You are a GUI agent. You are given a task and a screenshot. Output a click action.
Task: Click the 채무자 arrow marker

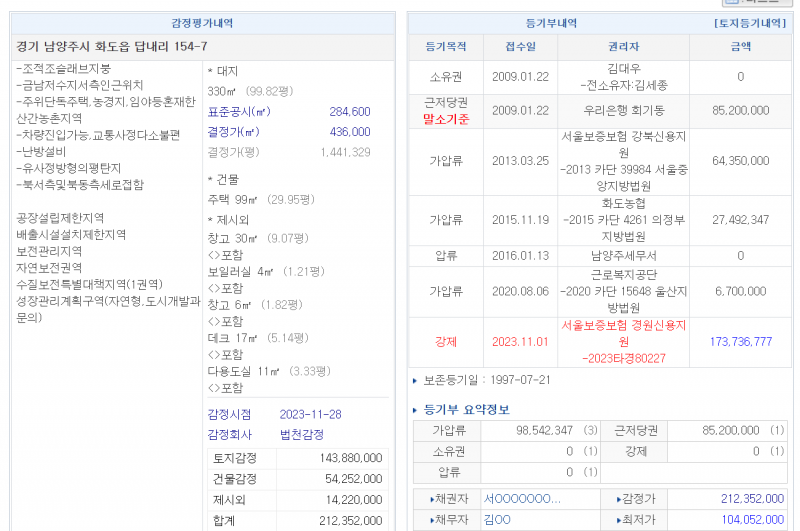coord(433,520)
